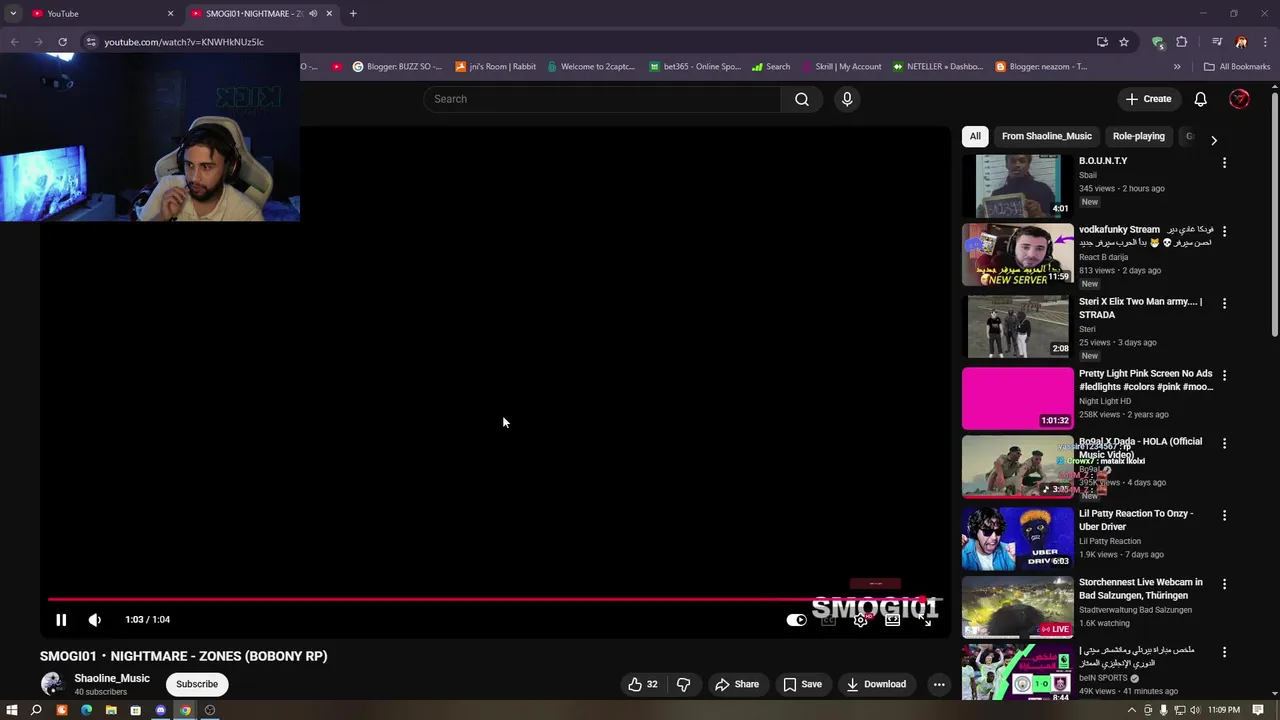Image resolution: width=1280 pixels, height=720 pixels.
Task: Open the YouTube account avatar menu
Action: (x=1239, y=99)
